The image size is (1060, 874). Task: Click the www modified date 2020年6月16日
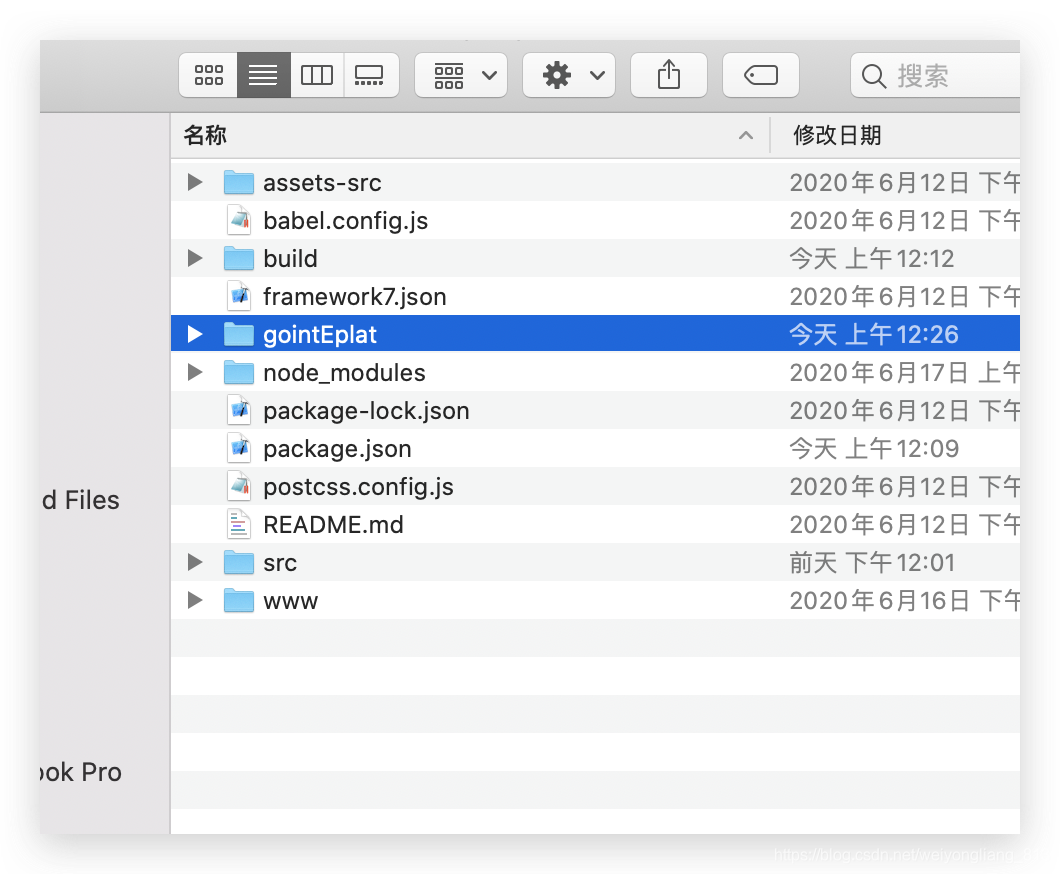(880, 600)
